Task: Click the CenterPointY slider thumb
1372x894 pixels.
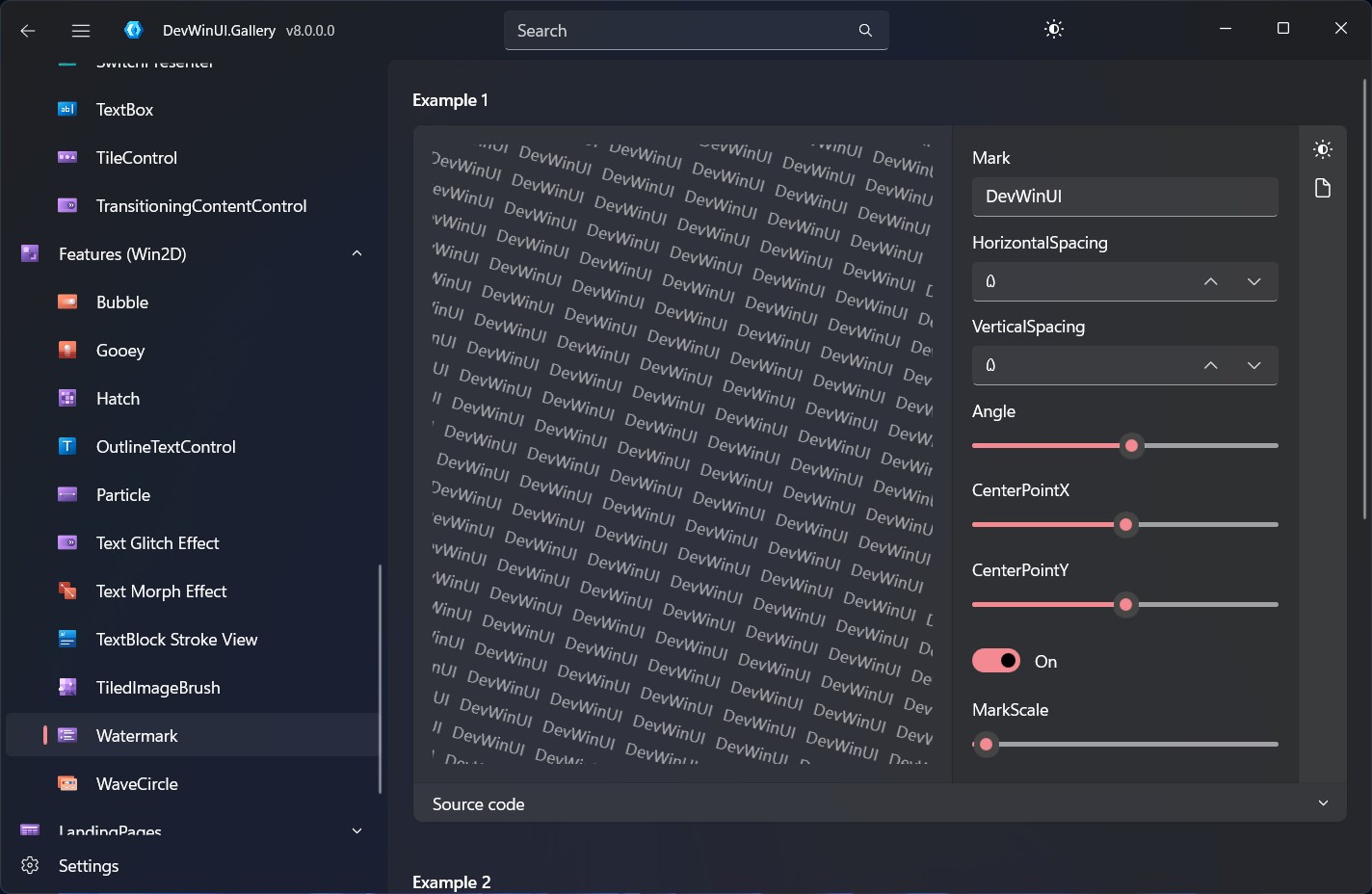Action: pyautogui.click(x=1125, y=605)
